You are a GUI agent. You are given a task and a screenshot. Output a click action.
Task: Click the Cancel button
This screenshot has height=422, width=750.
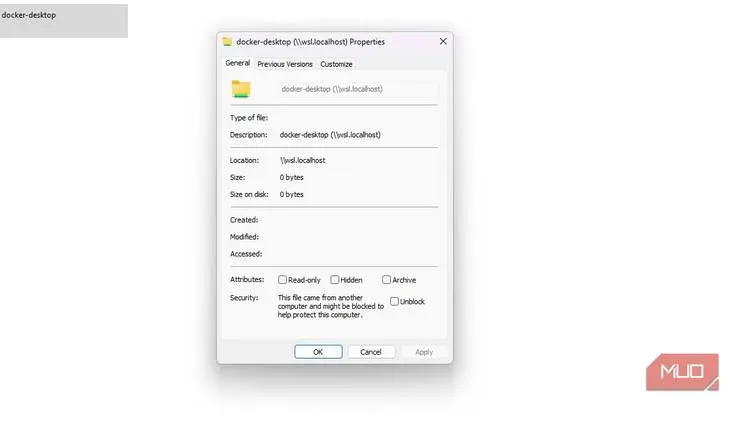tap(371, 352)
